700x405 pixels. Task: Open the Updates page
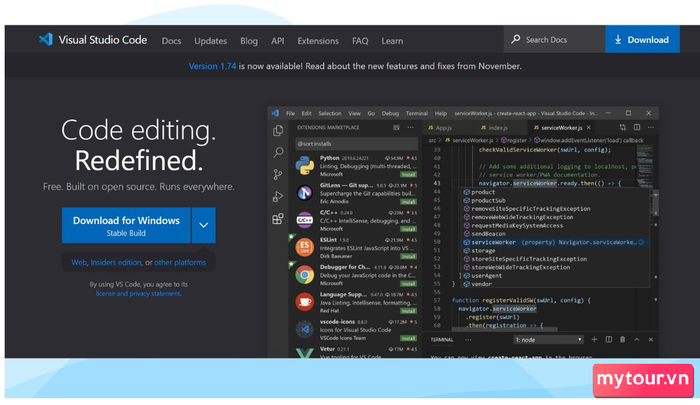(x=210, y=41)
